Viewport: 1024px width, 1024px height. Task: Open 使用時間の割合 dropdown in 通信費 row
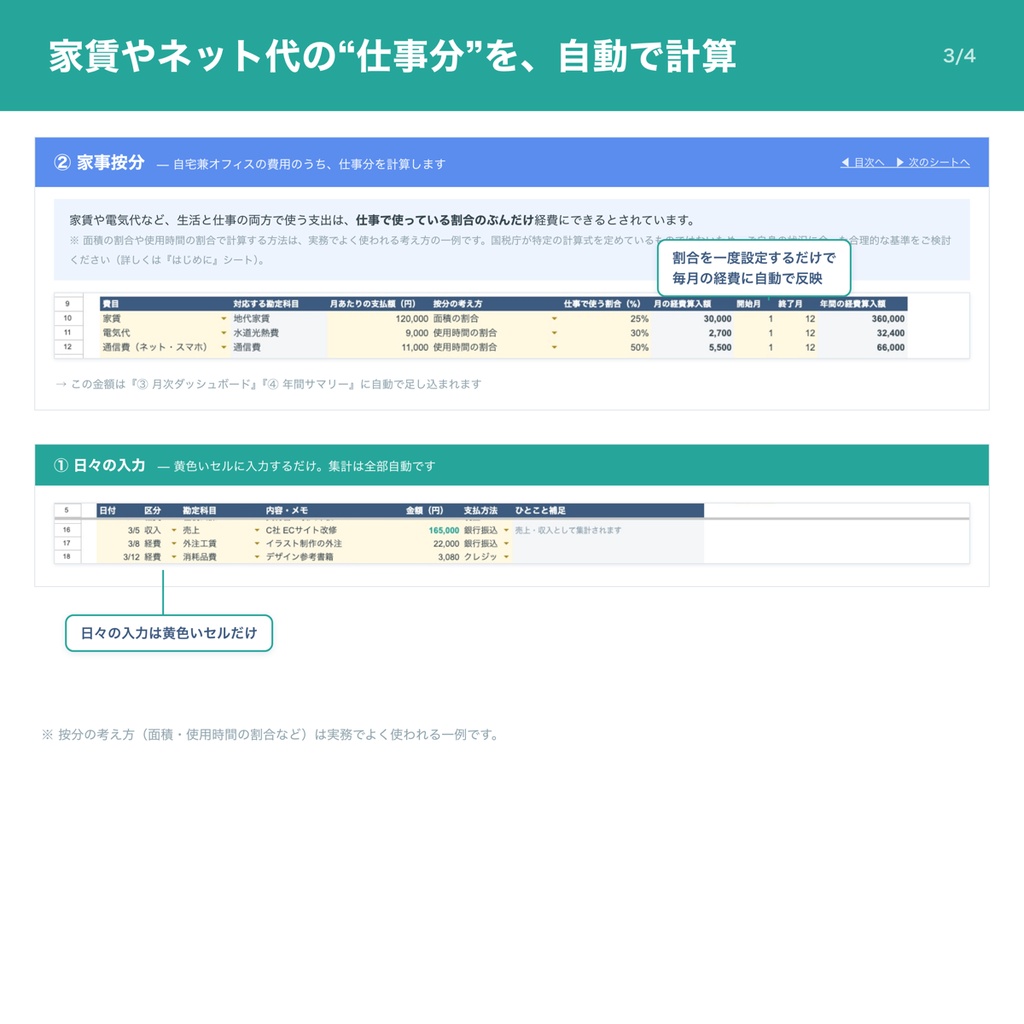click(554, 347)
